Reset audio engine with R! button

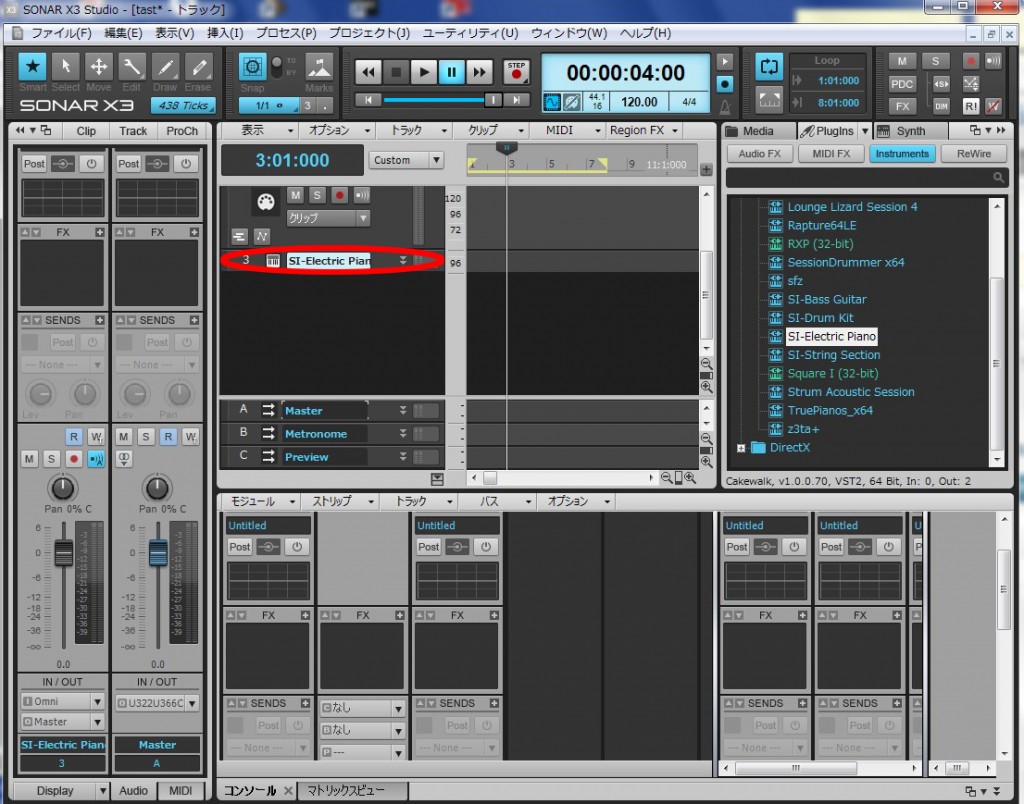(x=970, y=106)
